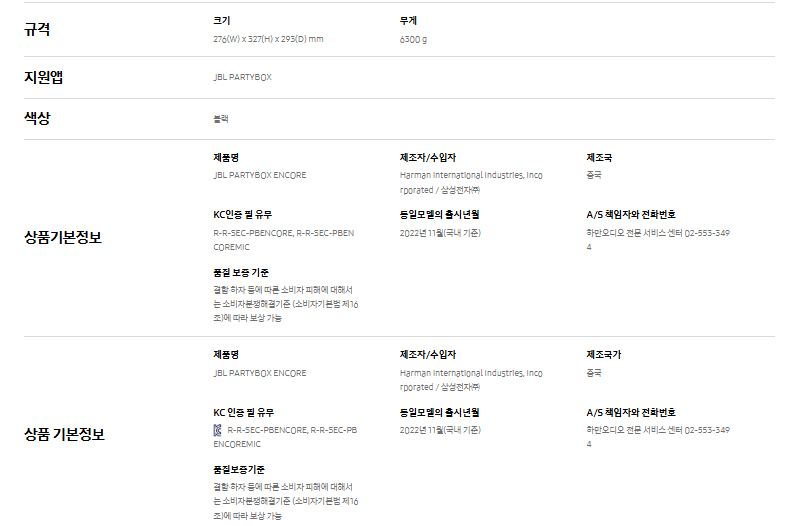This screenshot has width=796, height=526.
Task: Select the 결함·하자 warranty paragraph under 품질 보증 기준
Action: (x=286, y=304)
